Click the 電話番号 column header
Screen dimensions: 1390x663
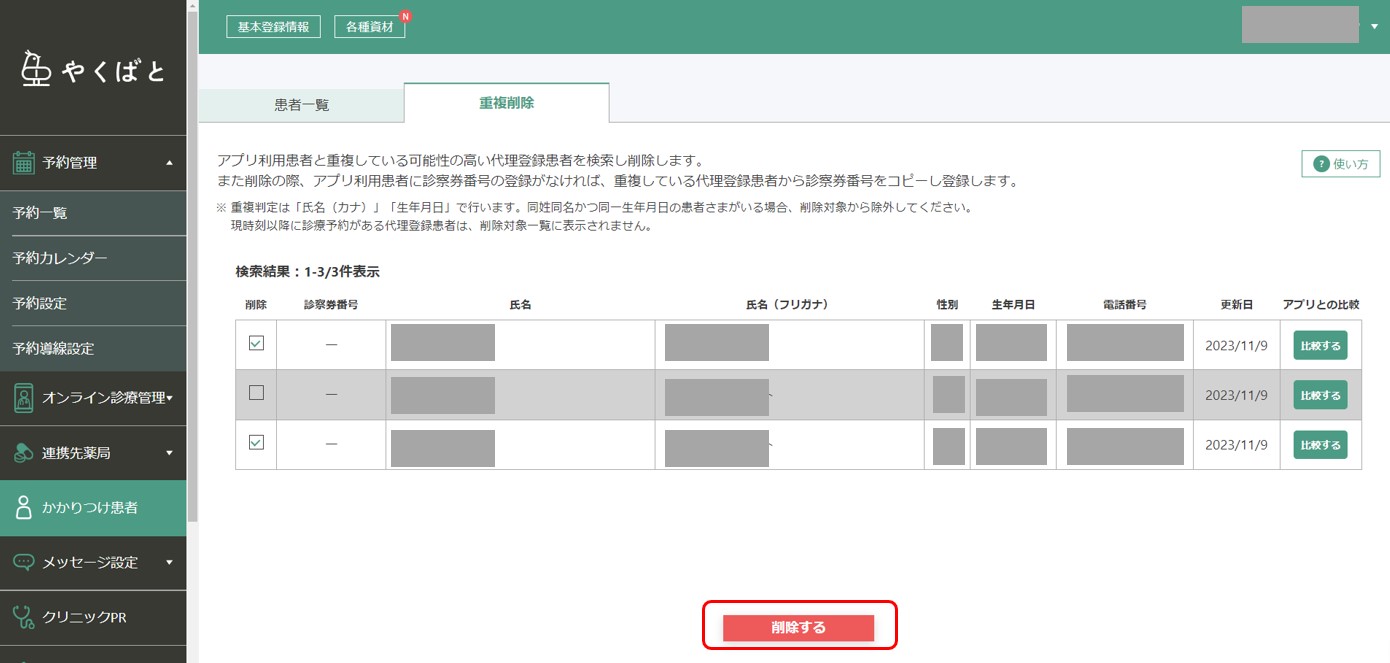point(1125,304)
